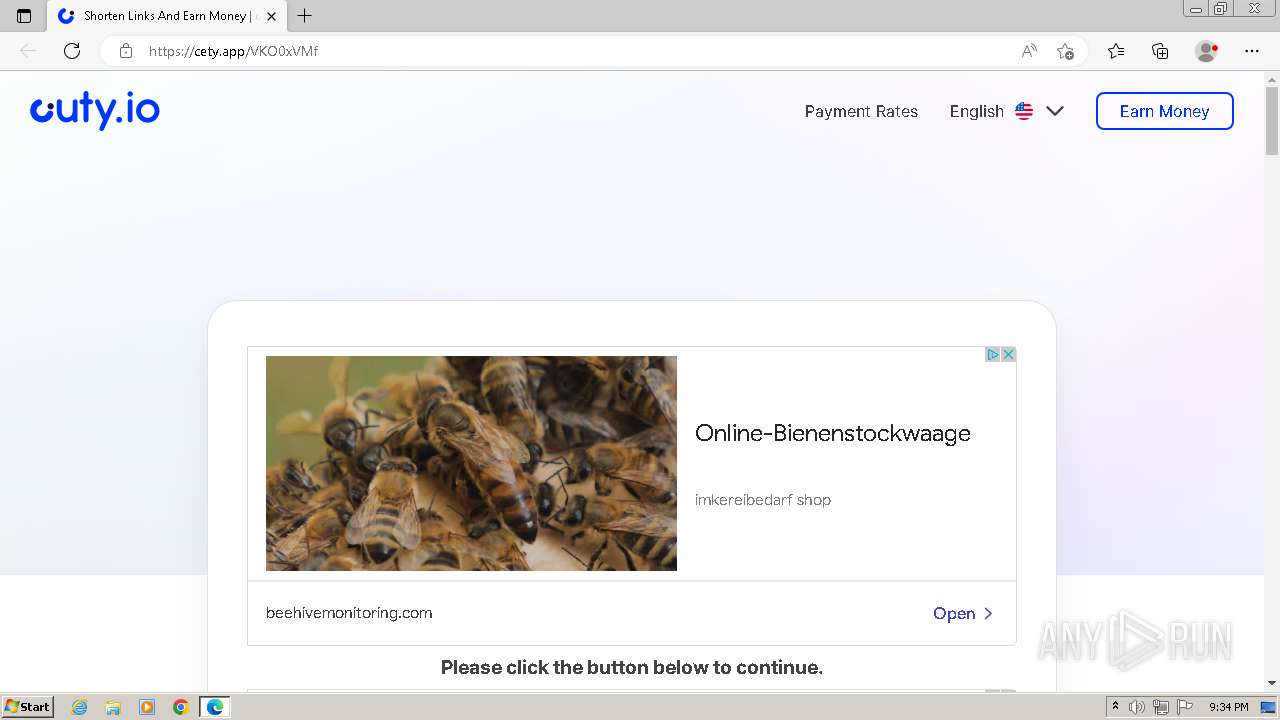The height and width of the screenshot is (720, 1280).
Task: Click the US flag language icon
Action: point(1024,111)
